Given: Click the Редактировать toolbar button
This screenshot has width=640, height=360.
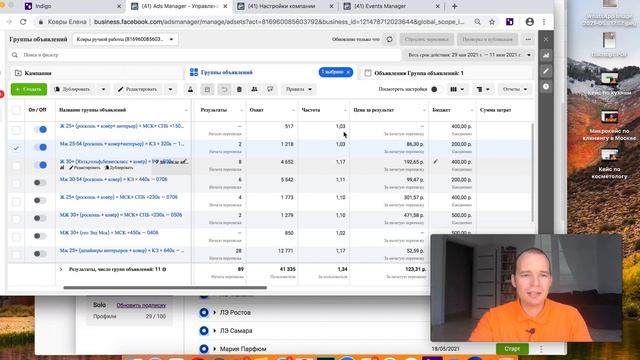Looking at the screenshot, I should coord(138,89).
